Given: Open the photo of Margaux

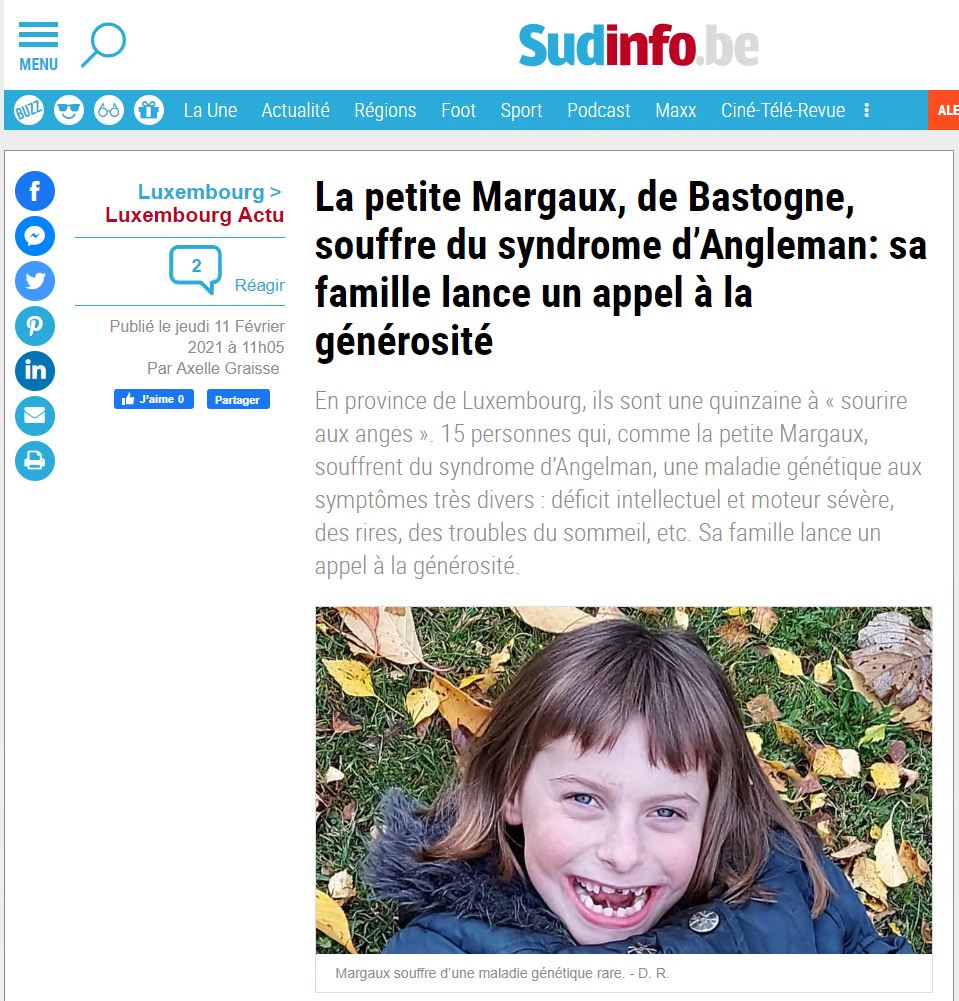Looking at the screenshot, I should (624, 780).
